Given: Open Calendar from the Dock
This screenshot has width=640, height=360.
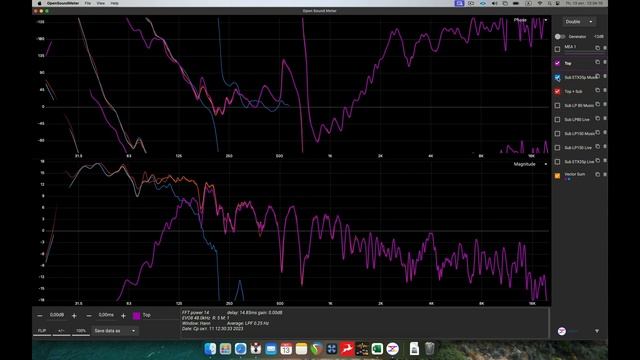Looking at the screenshot, I should [286, 349].
